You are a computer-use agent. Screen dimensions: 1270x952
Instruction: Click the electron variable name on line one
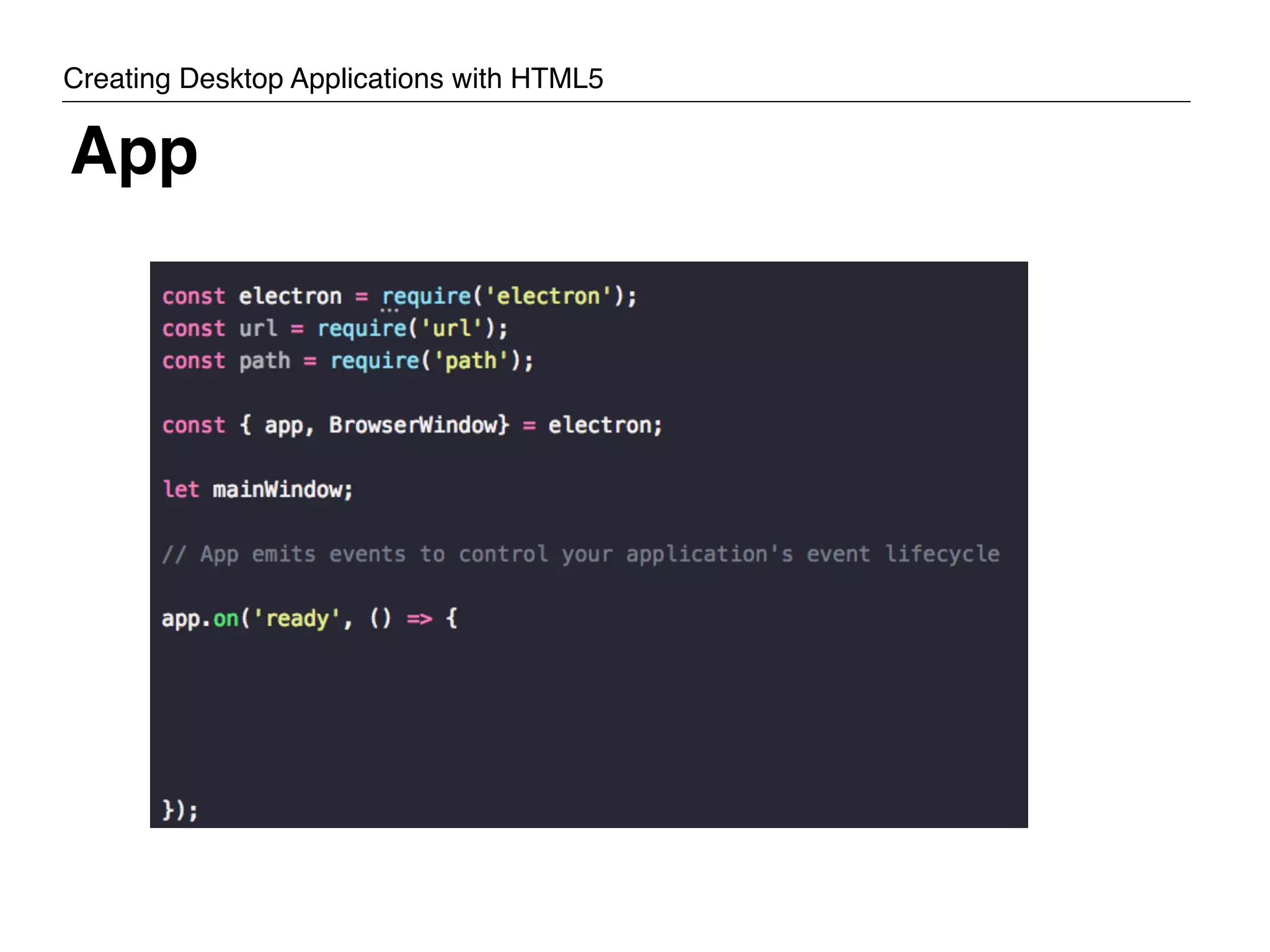(x=290, y=296)
